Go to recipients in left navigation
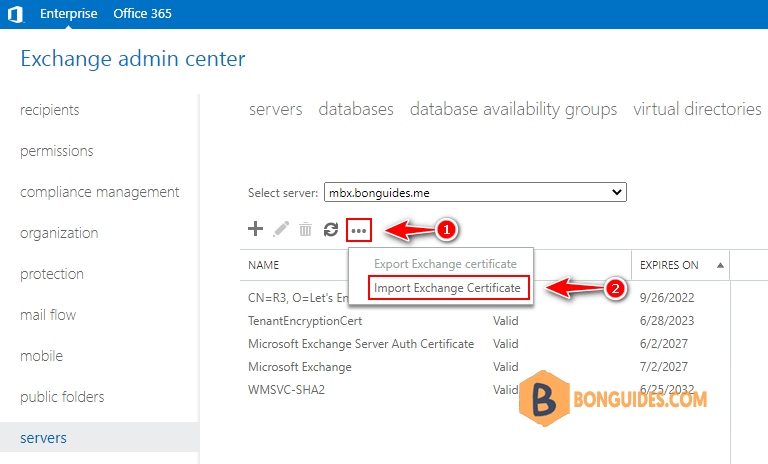 [50, 110]
